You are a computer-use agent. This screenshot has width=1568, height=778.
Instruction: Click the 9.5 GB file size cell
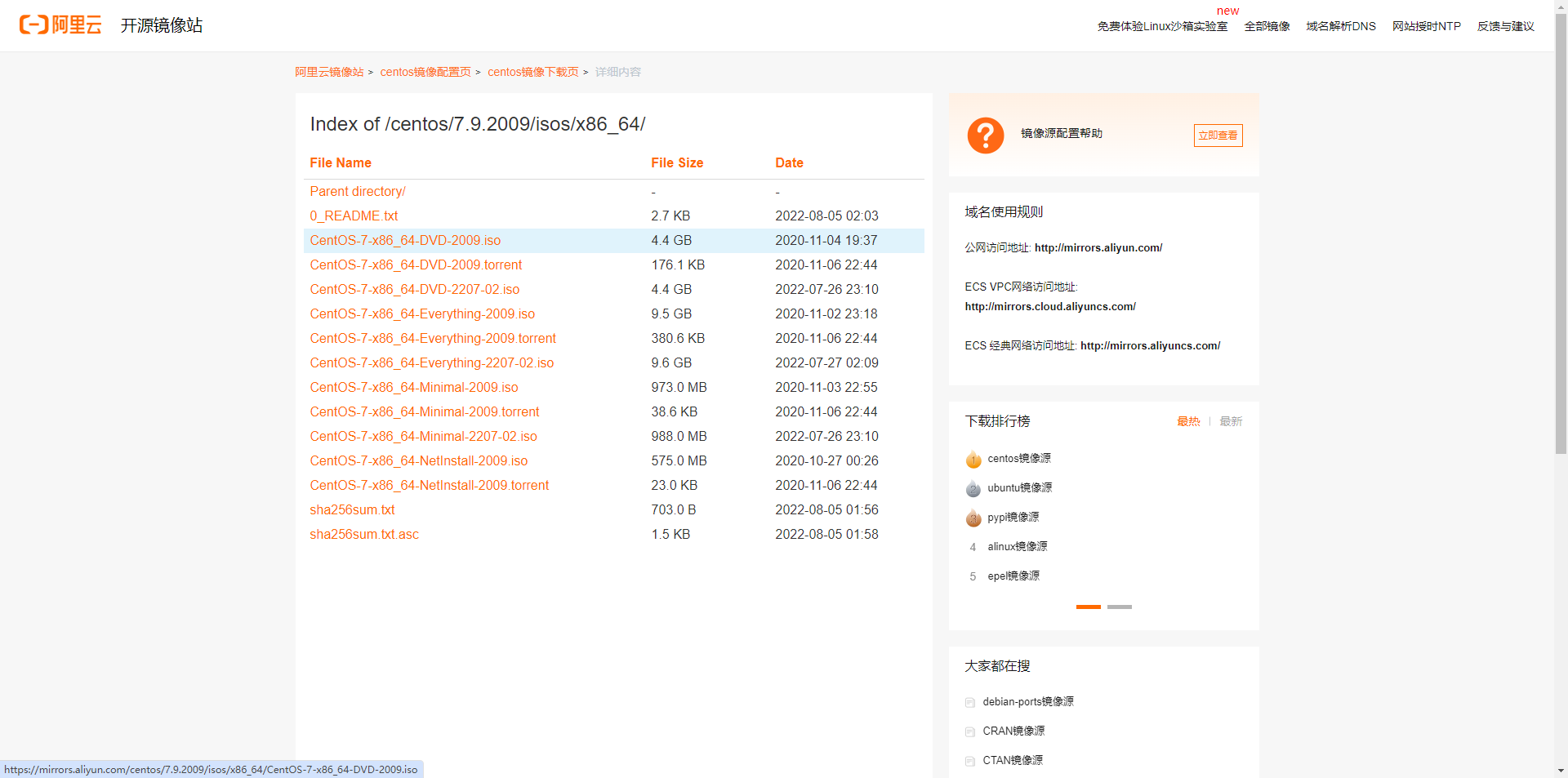[x=671, y=313]
